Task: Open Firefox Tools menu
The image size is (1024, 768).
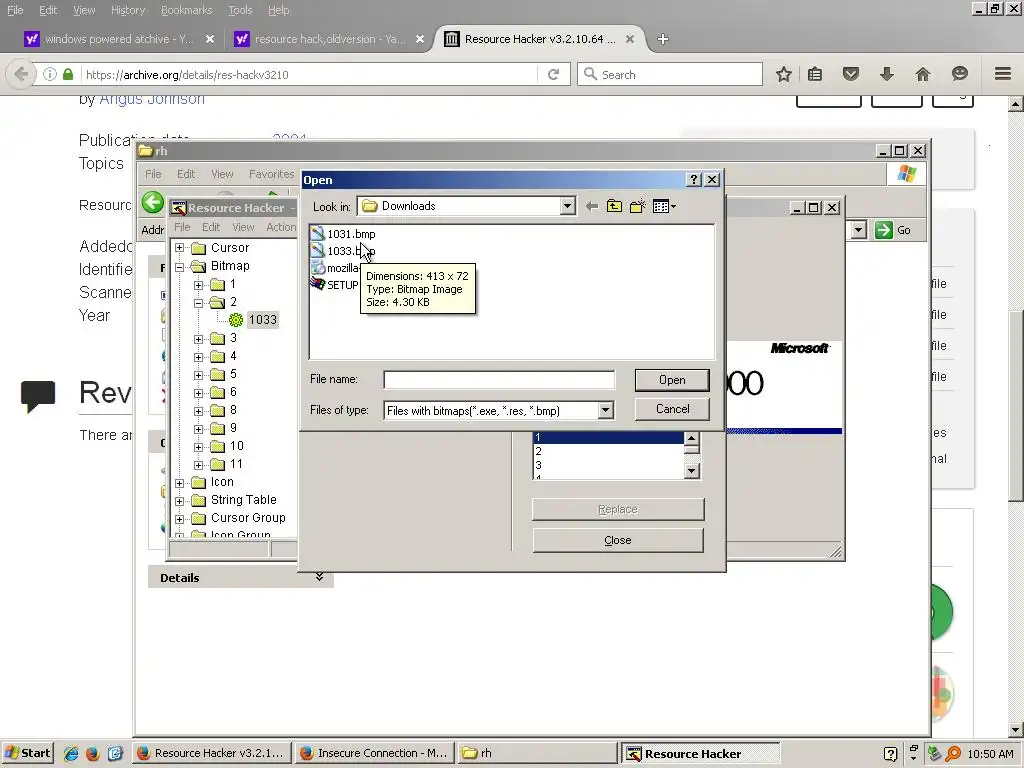Action: 240,10
